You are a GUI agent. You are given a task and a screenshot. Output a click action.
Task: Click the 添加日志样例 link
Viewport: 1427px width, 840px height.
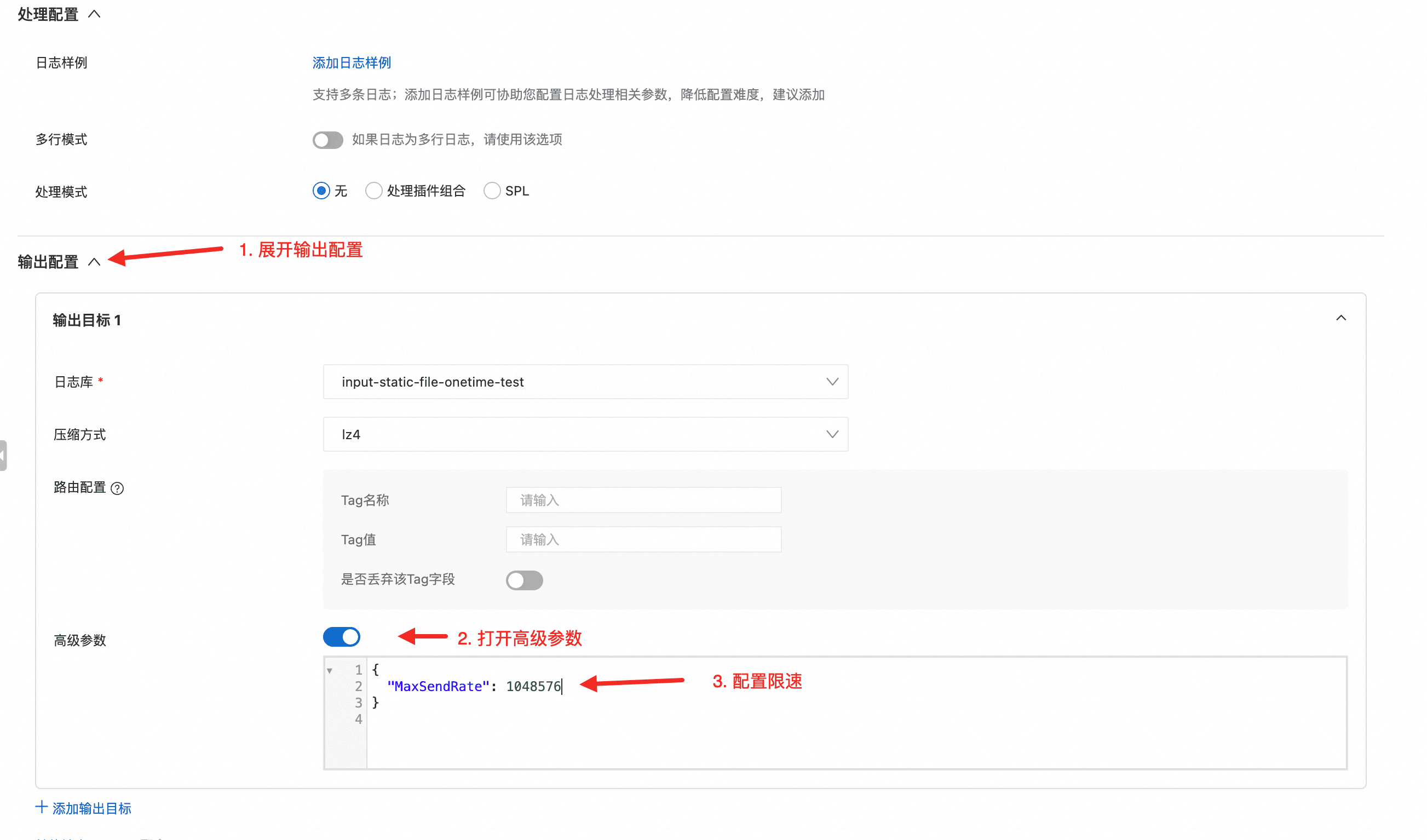352,63
